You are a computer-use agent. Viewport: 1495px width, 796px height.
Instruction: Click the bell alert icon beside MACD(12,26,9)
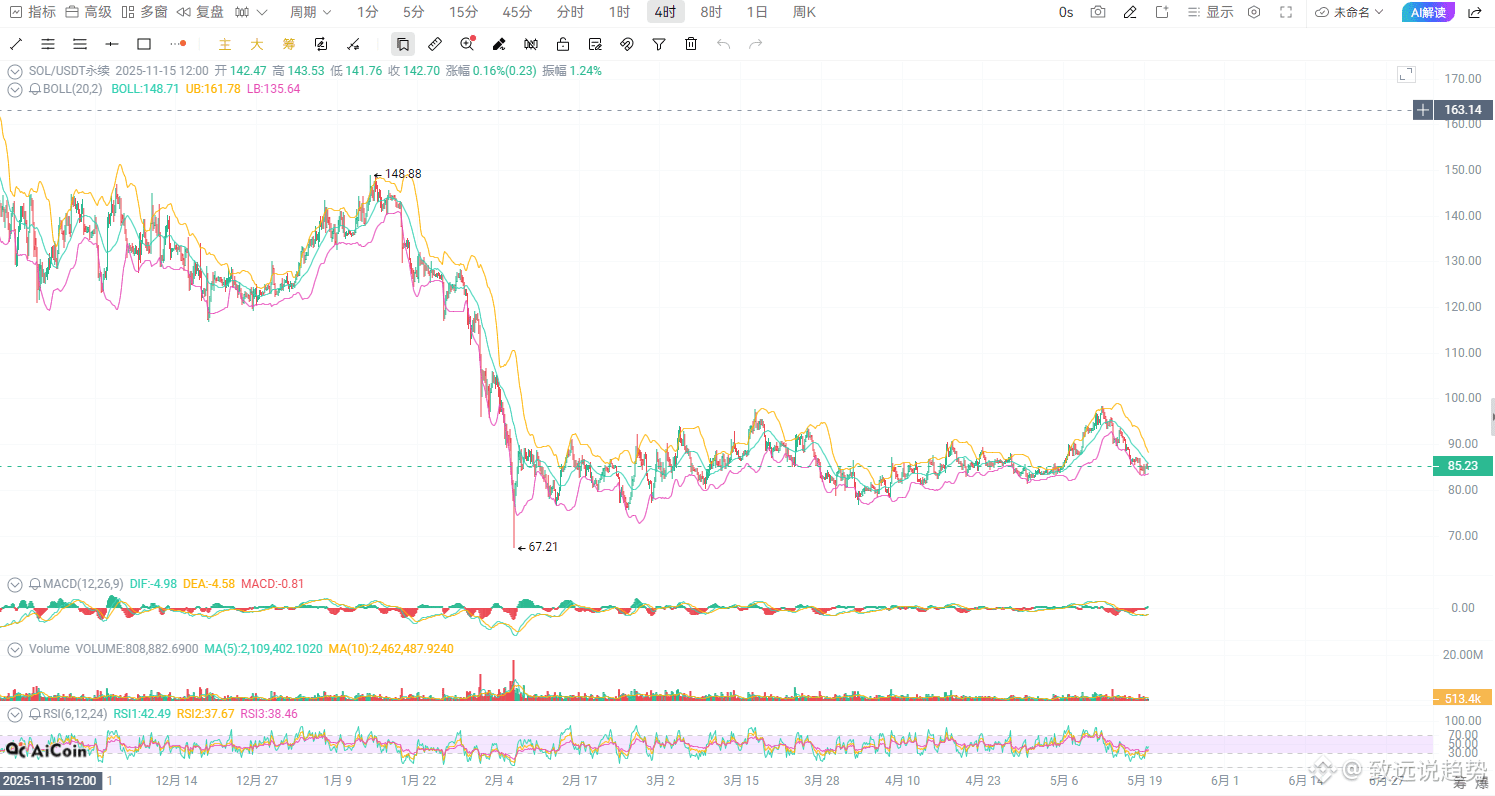(x=35, y=584)
